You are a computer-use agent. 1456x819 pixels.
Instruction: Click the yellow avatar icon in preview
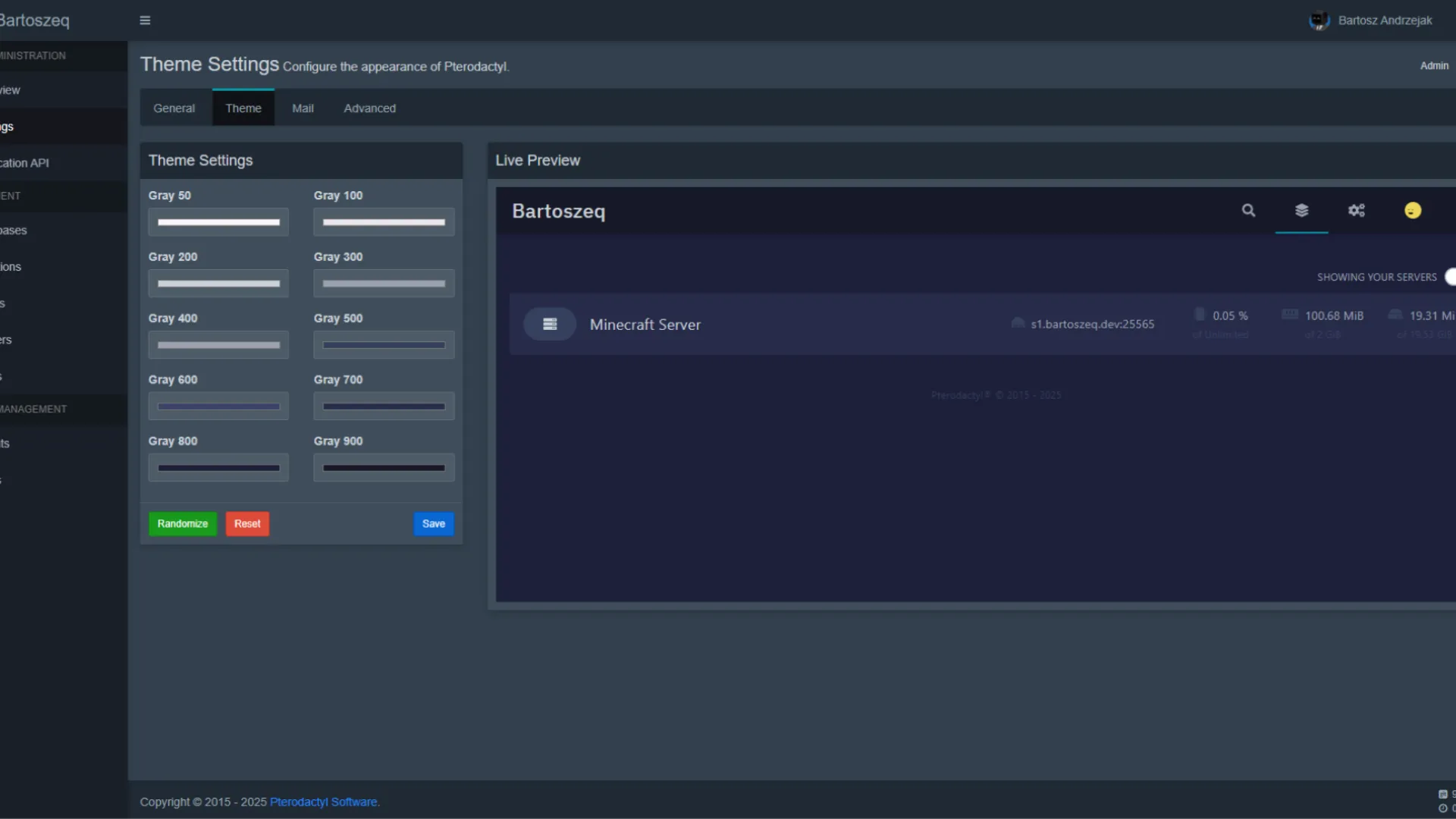1412,211
